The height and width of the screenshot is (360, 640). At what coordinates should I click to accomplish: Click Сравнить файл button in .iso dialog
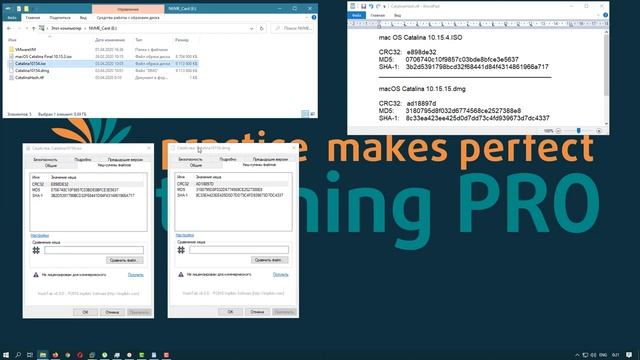(x=124, y=260)
